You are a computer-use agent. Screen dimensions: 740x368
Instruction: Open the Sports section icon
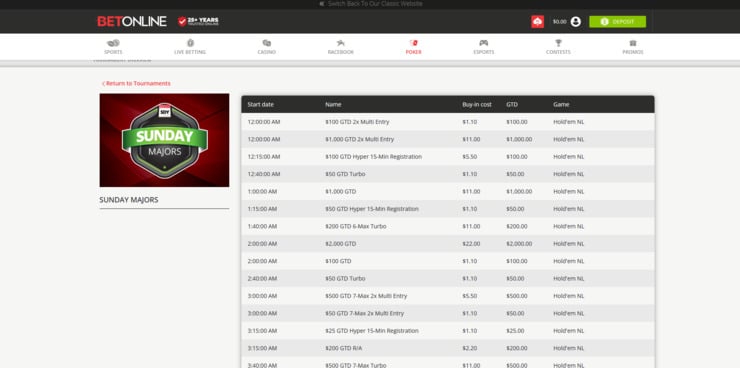[113, 43]
